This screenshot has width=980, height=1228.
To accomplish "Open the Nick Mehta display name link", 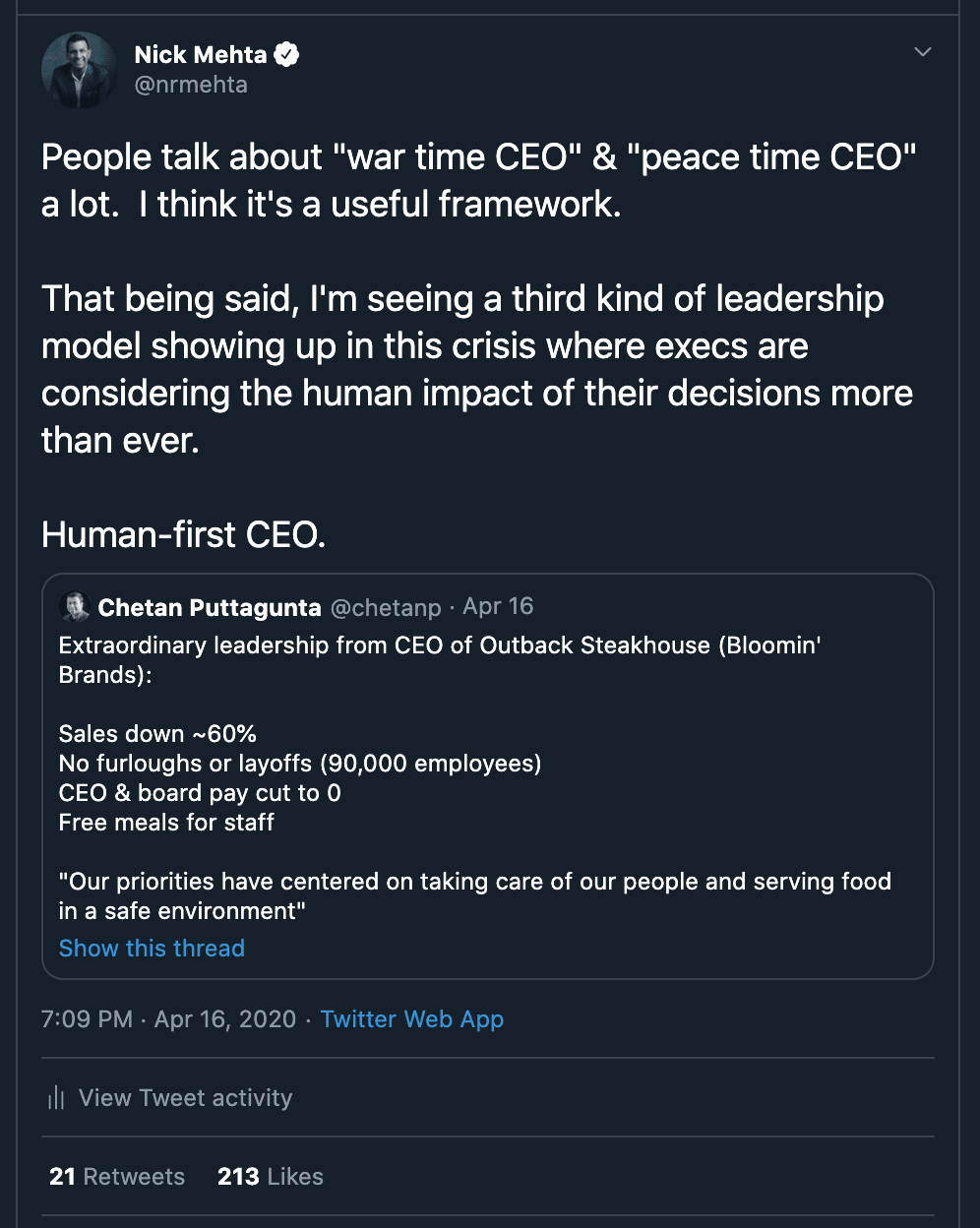I will pyautogui.click(x=201, y=55).
